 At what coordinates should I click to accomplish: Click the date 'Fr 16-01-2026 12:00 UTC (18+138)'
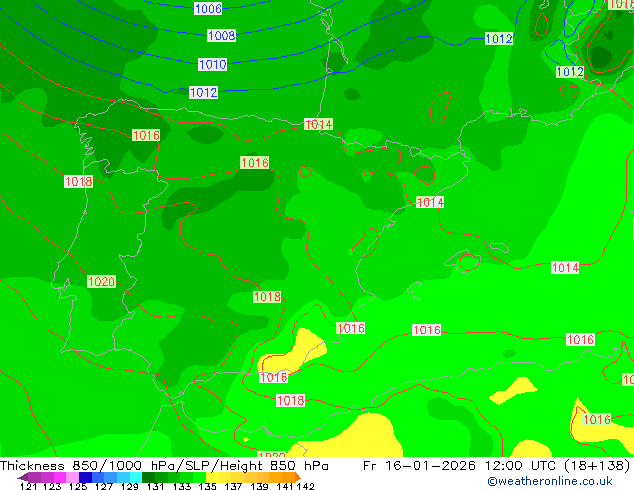[497, 466]
